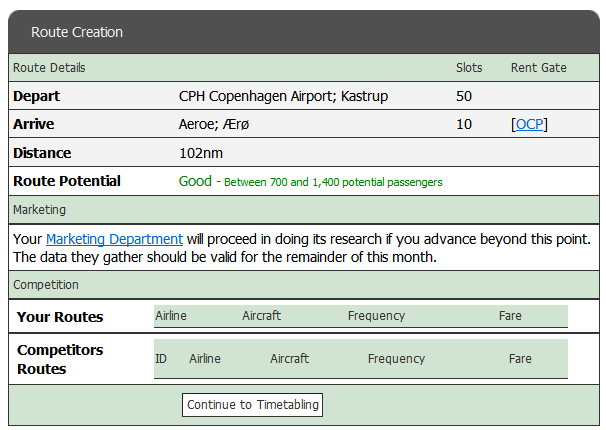Click the Fare column in Competitors Routes
Screen dimensions: 606x430
point(520,359)
